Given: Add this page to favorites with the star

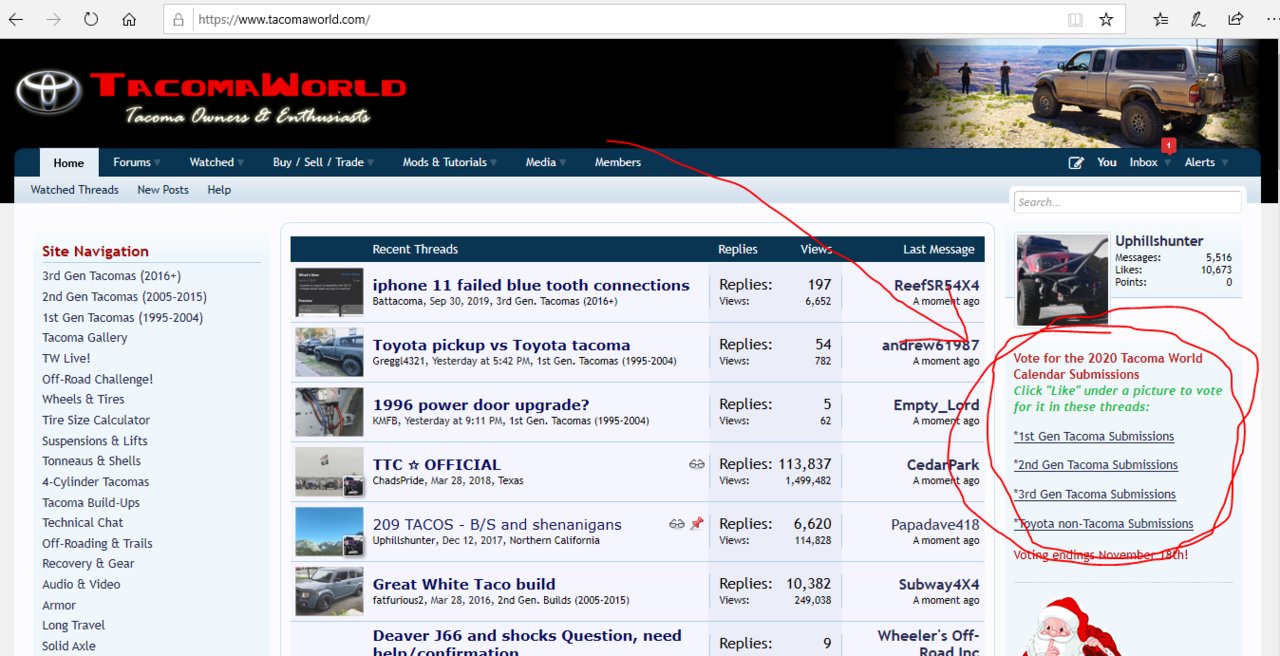Looking at the screenshot, I should pyautogui.click(x=1106, y=19).
